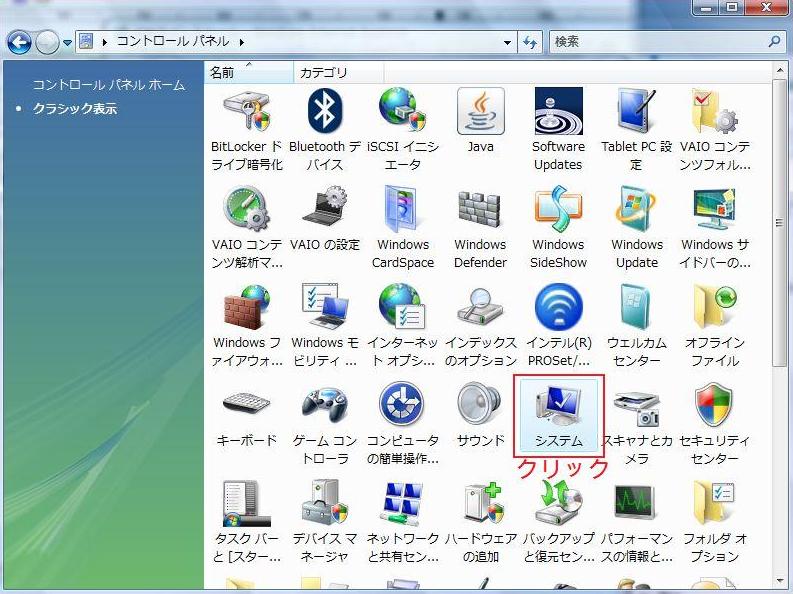Open the システム control panel icon
Image resolution: width=793 pixels, height=594 pixels.
pyautogui.click(x=558, y=412)
